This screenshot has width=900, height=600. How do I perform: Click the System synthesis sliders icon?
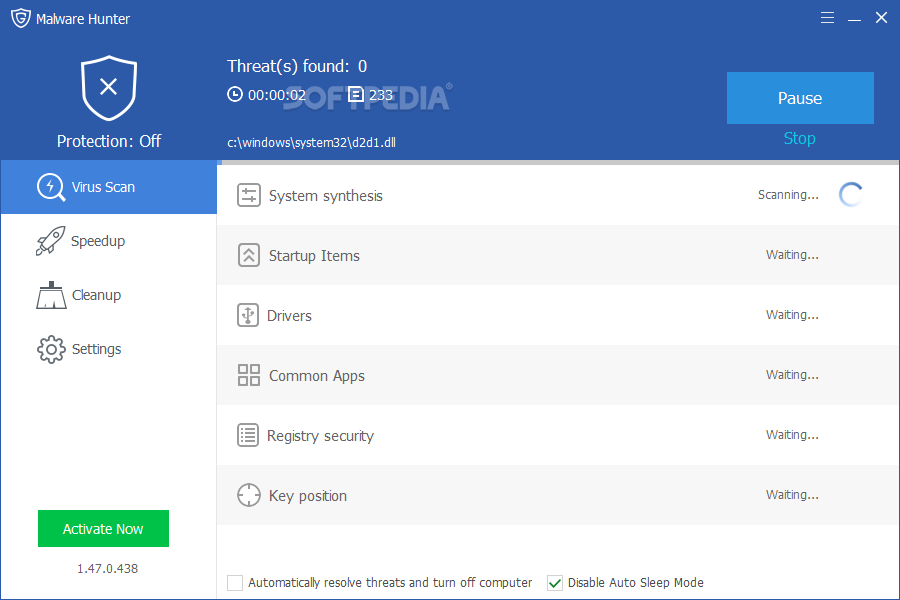[x=249, y=195]
